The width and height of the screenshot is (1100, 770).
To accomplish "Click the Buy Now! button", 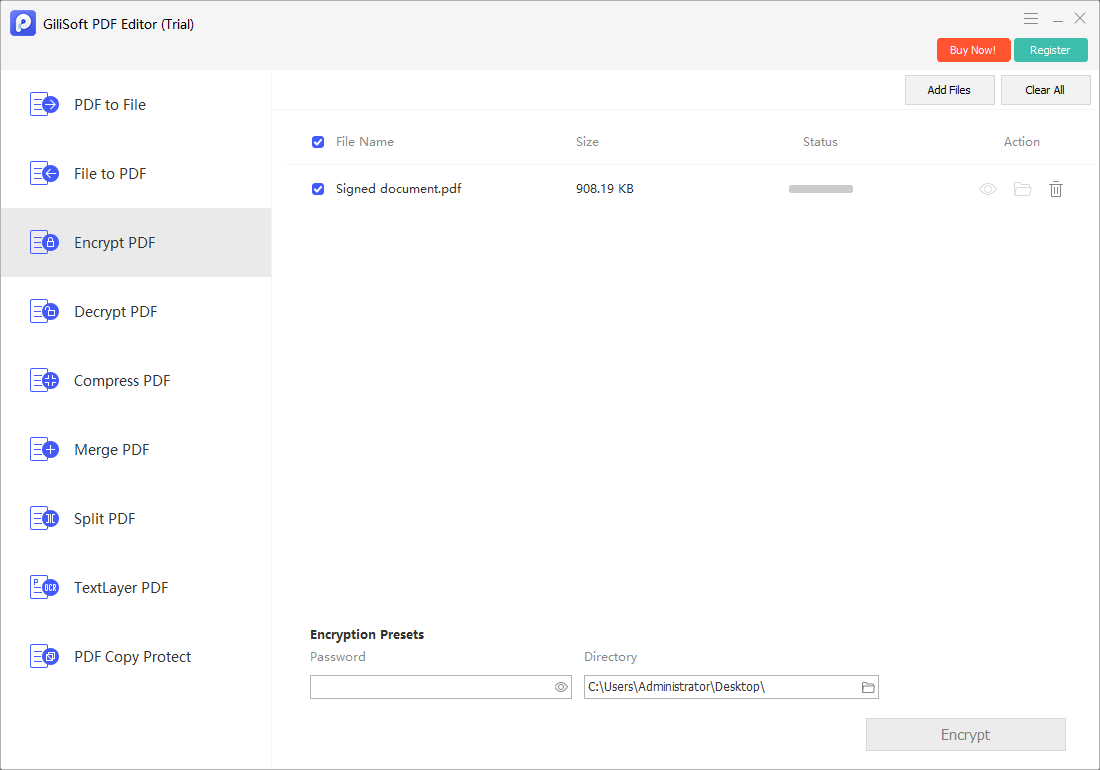I will 973,50.
